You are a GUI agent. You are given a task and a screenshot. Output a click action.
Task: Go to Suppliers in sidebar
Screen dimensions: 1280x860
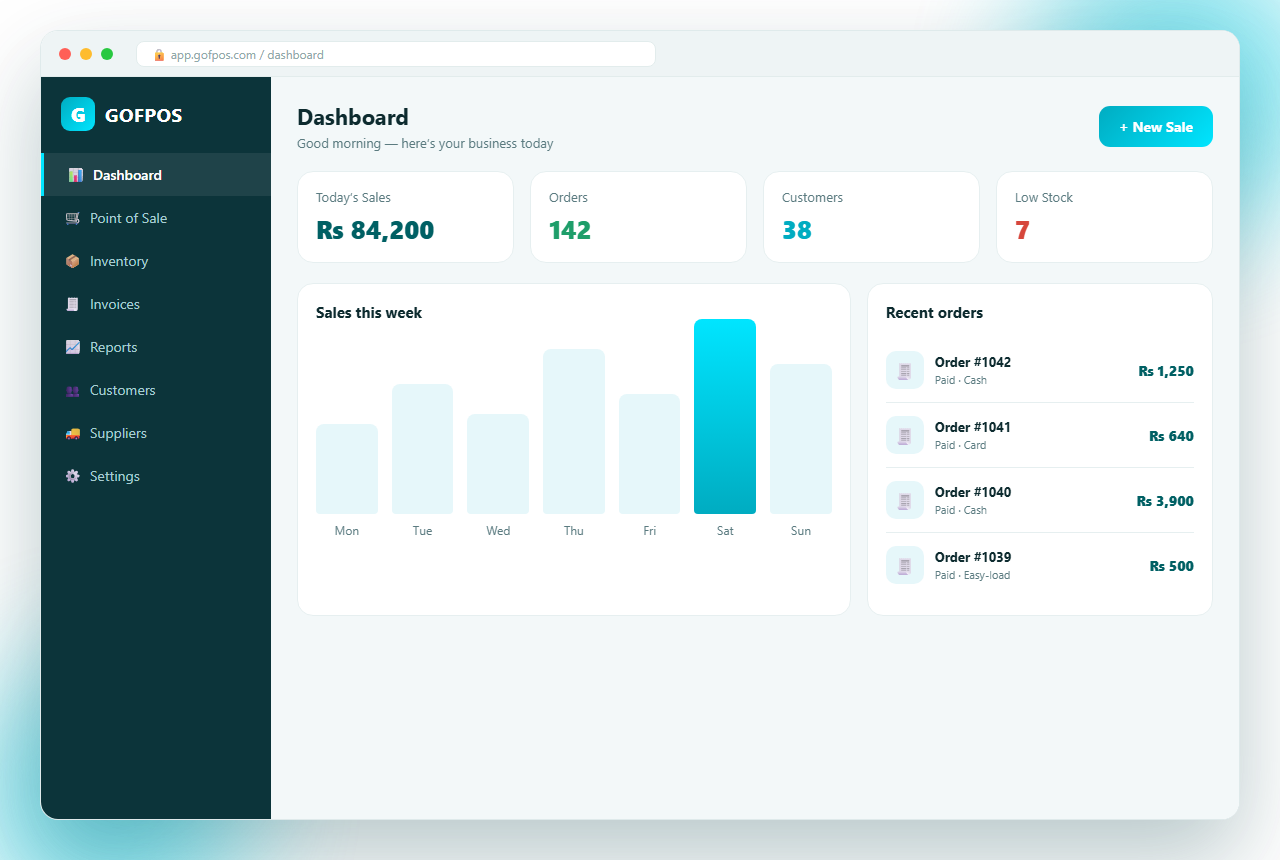click(156, 433)
